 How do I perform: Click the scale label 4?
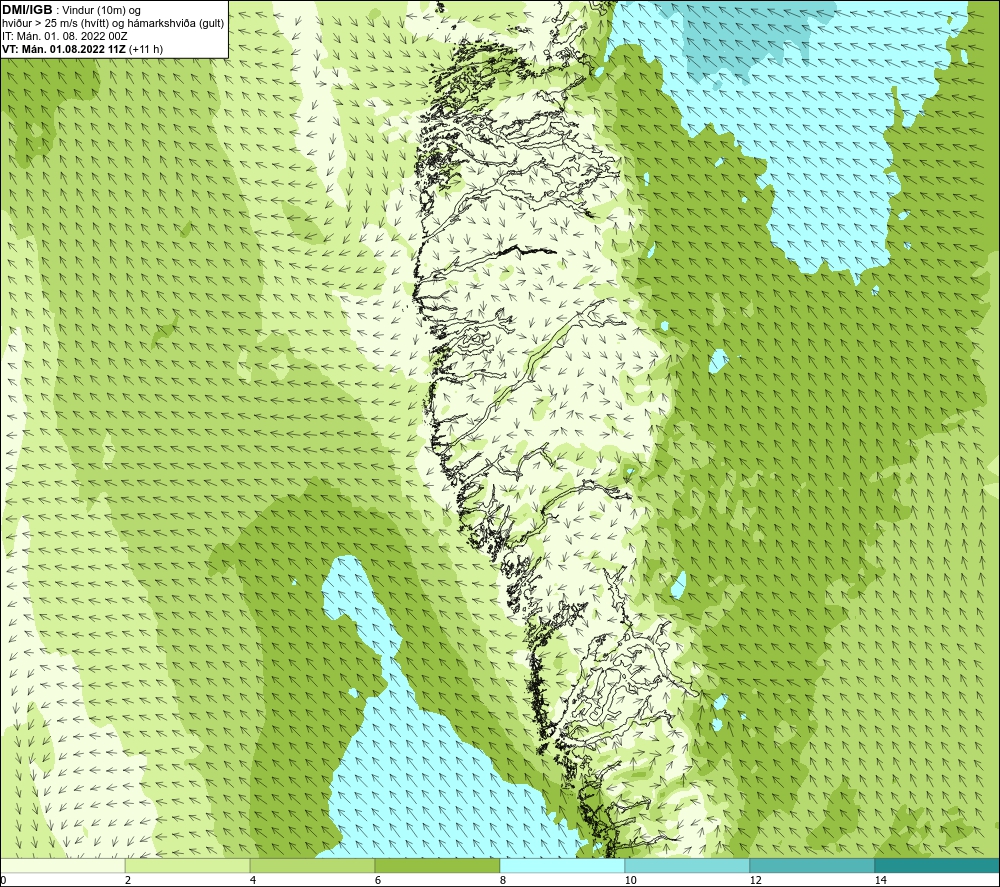[x=253, y=880]
